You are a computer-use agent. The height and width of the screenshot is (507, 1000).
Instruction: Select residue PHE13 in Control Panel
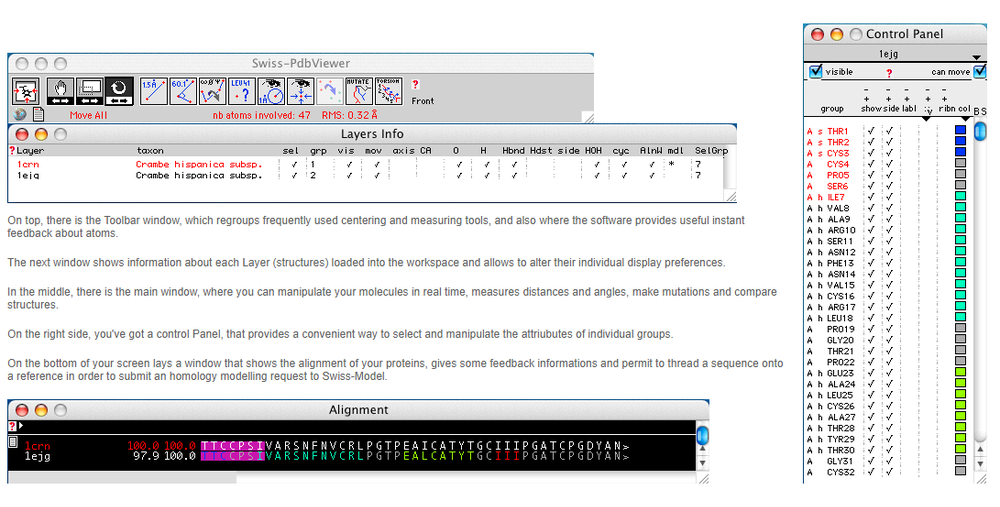[841, 263]
